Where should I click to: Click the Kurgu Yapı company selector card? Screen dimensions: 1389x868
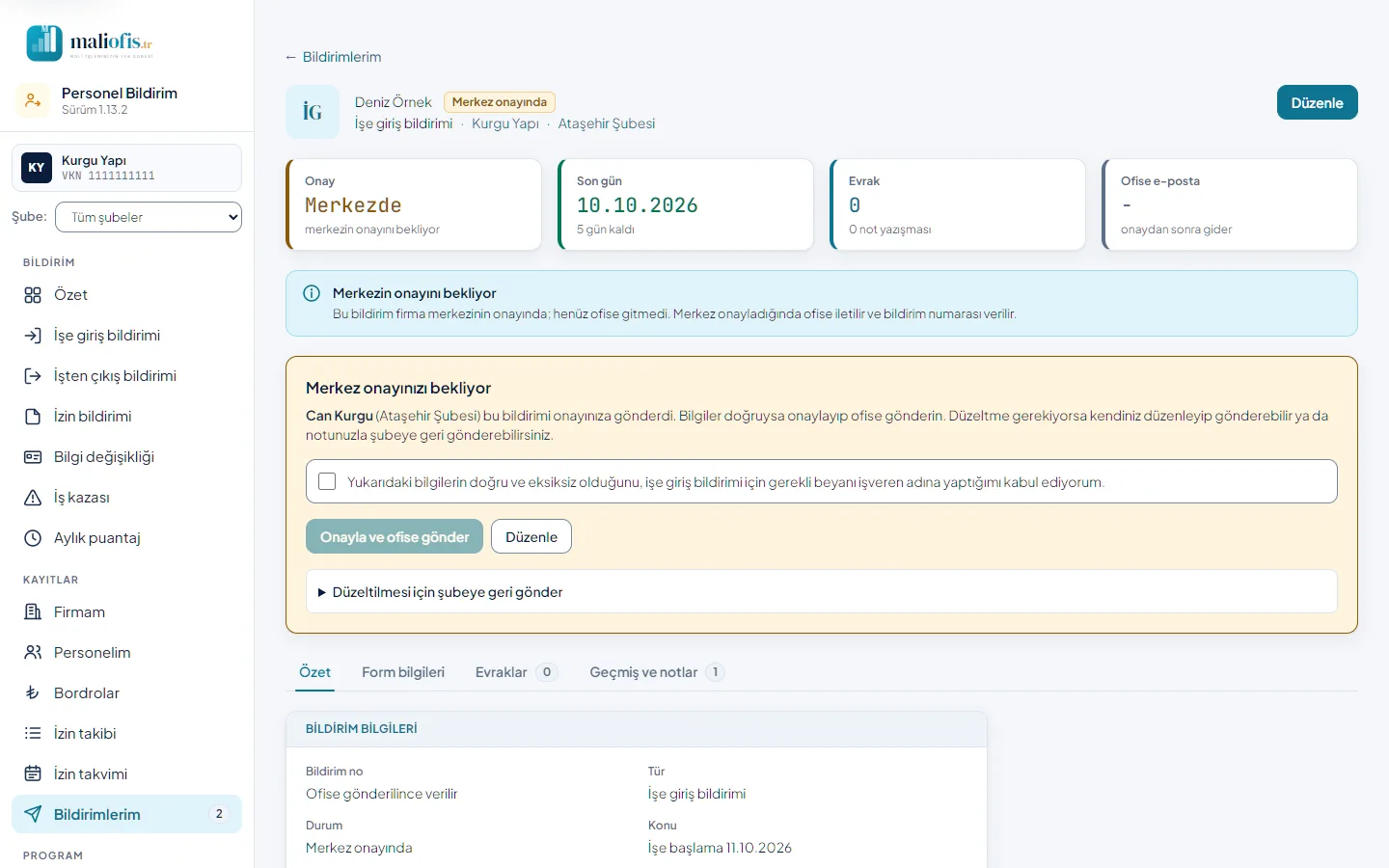pos(126,168)
